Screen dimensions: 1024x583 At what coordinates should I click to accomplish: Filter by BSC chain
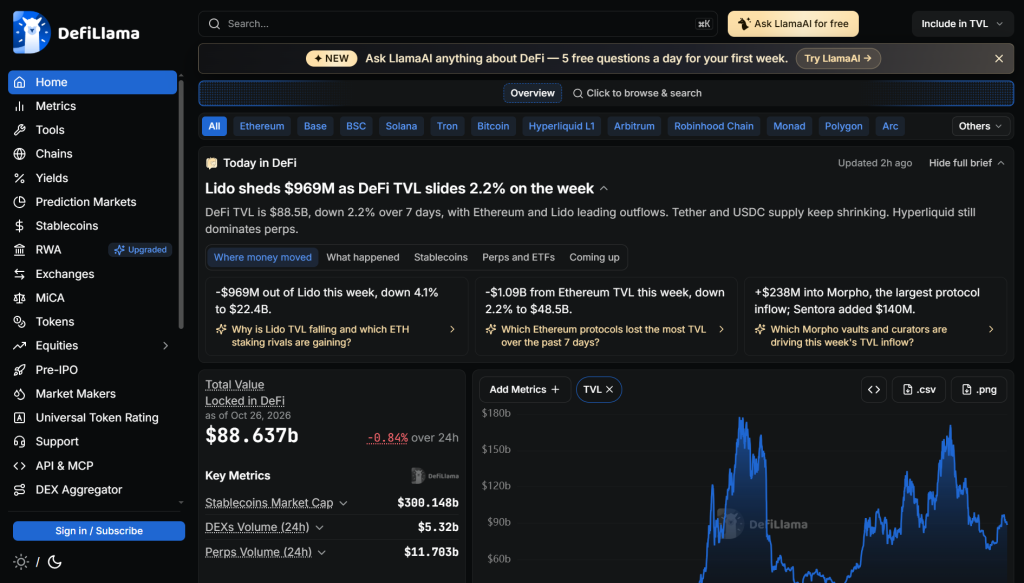pos(356,126)
